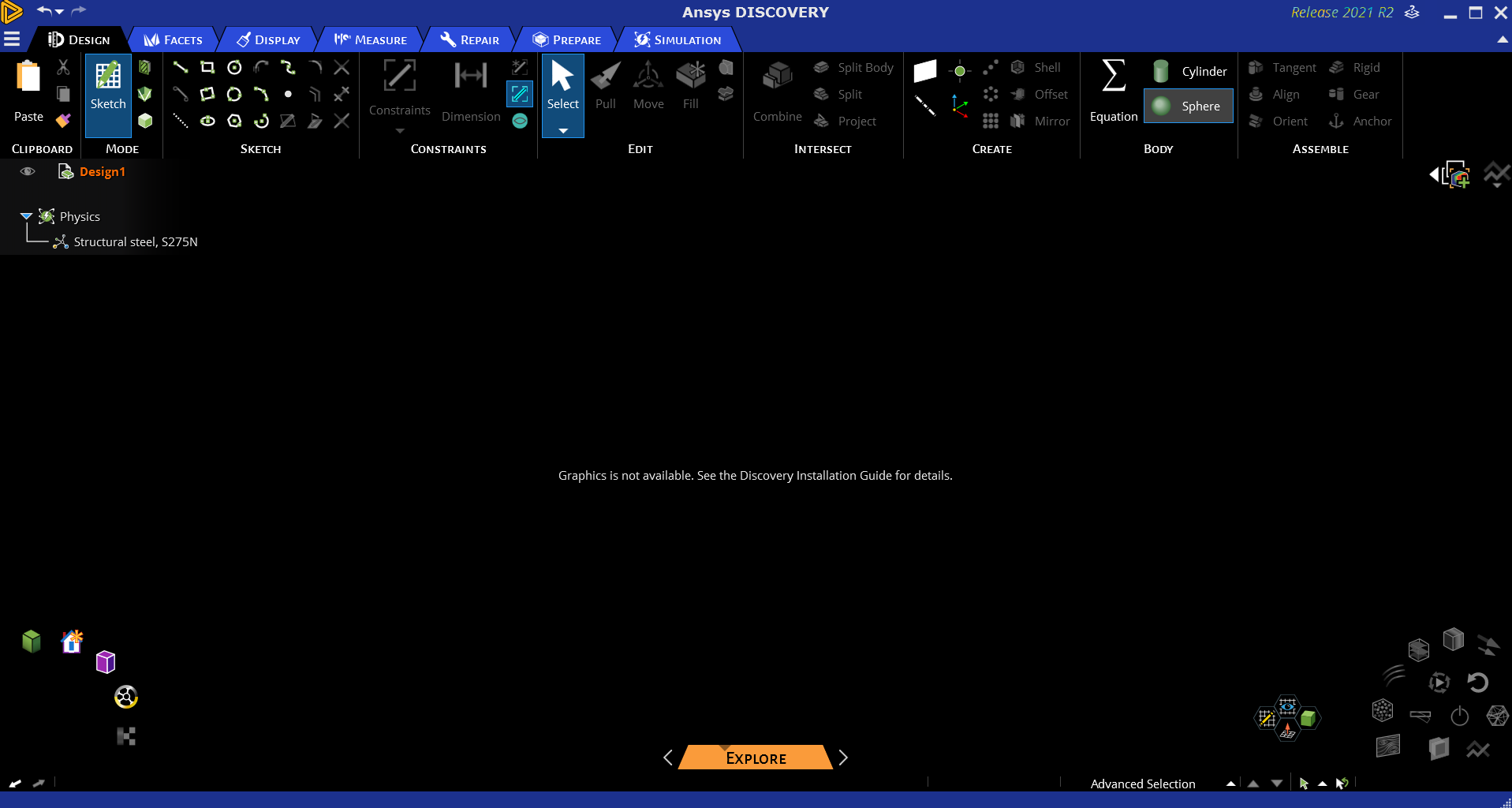The image size is (1512, 808).
Task: Switch to the Display tab
Action: [268, 39]
